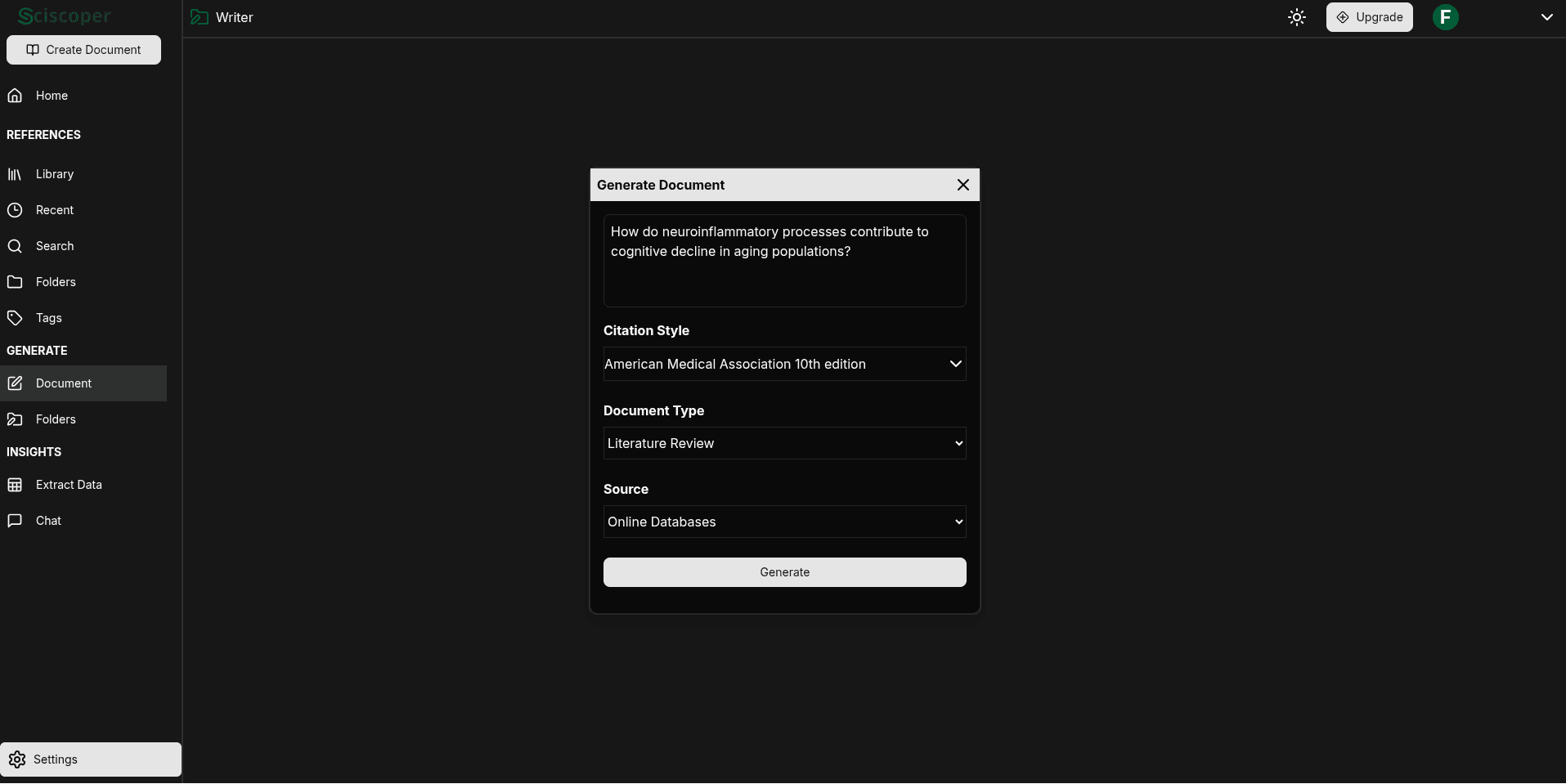Select Document under Generate section
Image resolution: width=1566 pixels, height=784 pixels.
pyautogui.click(x=64, y=383)
